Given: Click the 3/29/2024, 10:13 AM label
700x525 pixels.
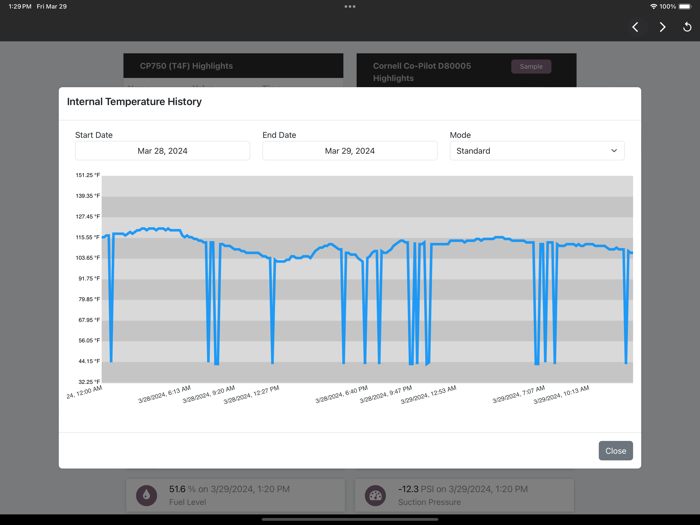Looking at the screenshot, I should click(561, 395).
